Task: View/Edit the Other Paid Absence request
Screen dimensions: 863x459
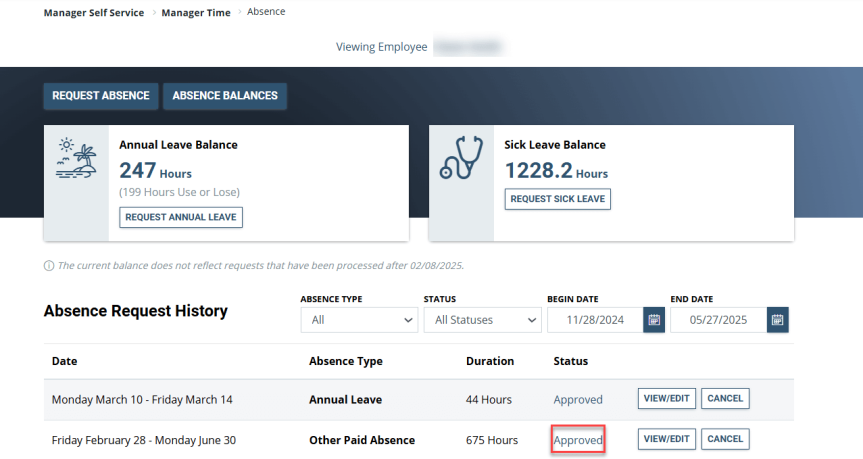Action: click(666, 439)
